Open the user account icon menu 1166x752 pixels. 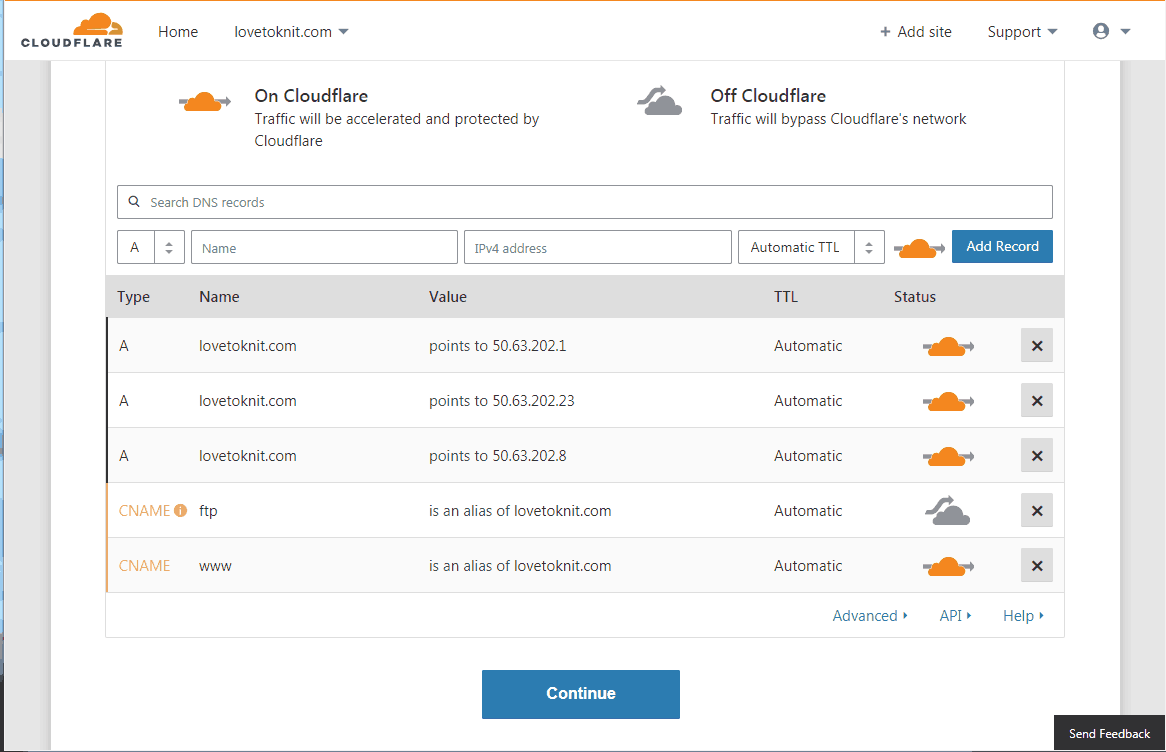point(1111,31)
